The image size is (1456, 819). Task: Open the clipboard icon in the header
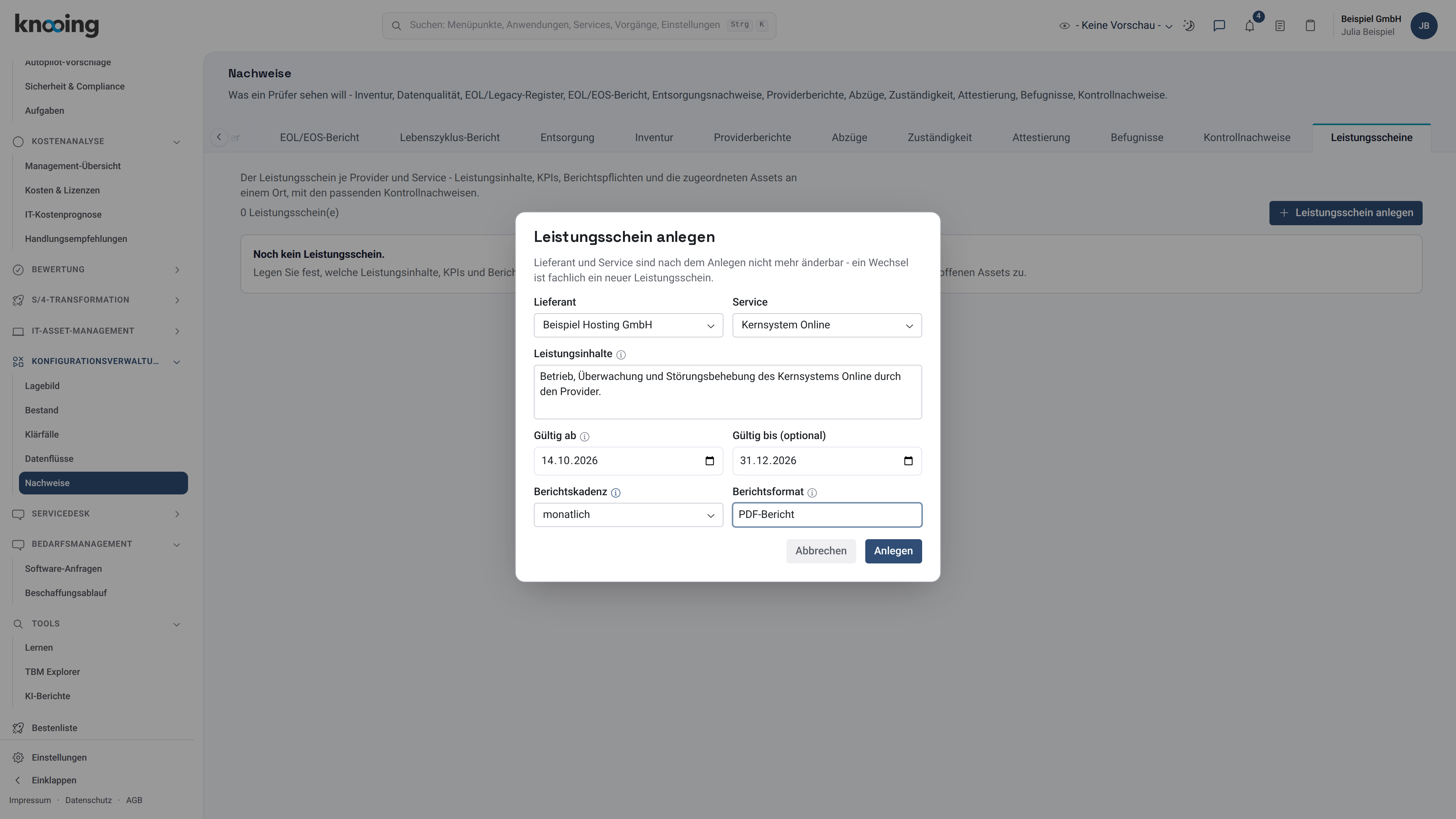[x=1310, y=25]
